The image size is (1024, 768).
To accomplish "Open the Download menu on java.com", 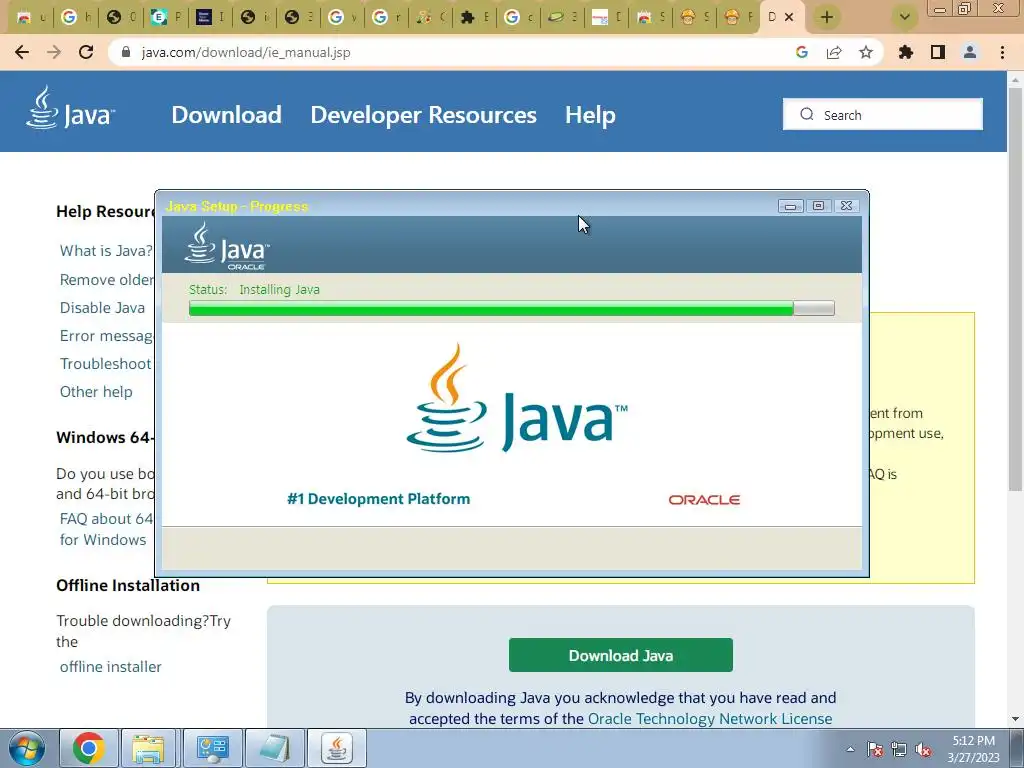I will tap(227, 115).
